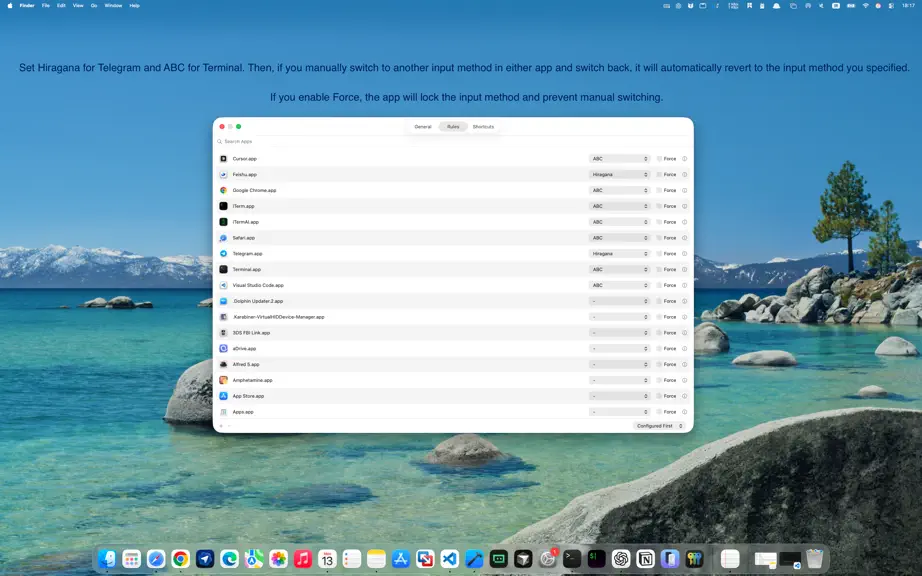Open the Window menu in menu bar
The width and height of the screenshot is (922, 576).
(113, 5)
